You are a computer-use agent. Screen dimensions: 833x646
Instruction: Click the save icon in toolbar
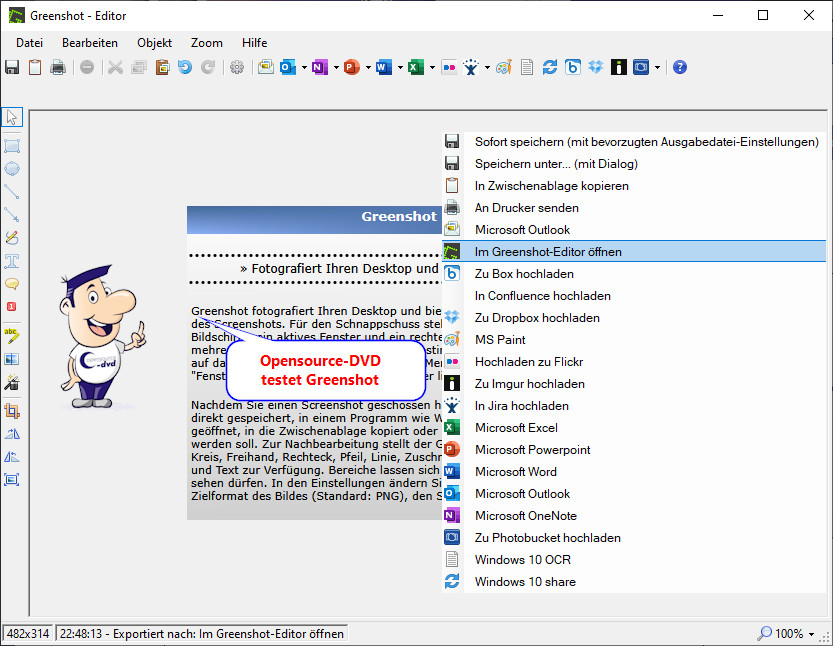point(12,67)
